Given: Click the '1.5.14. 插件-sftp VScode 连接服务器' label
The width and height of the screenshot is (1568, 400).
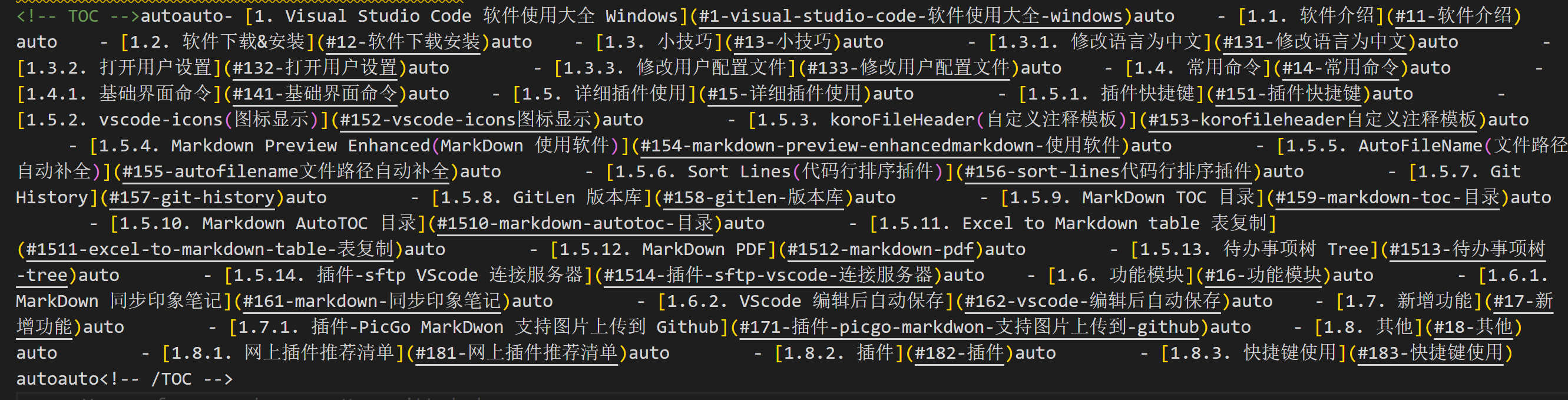Looking at the screenshot, I should [x=408, y=275].
